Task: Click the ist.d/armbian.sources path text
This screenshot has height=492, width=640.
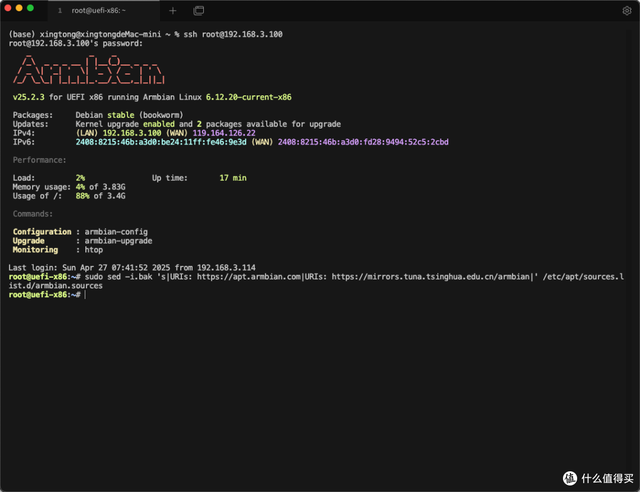Action: pyautogui.click(x=56, y=286)
